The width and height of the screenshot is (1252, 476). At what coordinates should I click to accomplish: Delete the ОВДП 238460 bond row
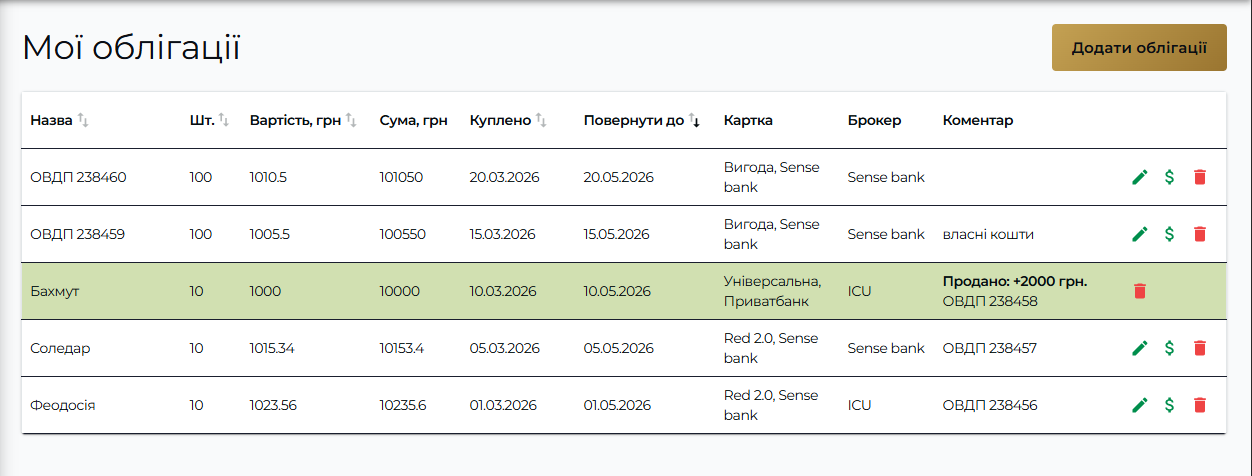(x=1200, y=177)
